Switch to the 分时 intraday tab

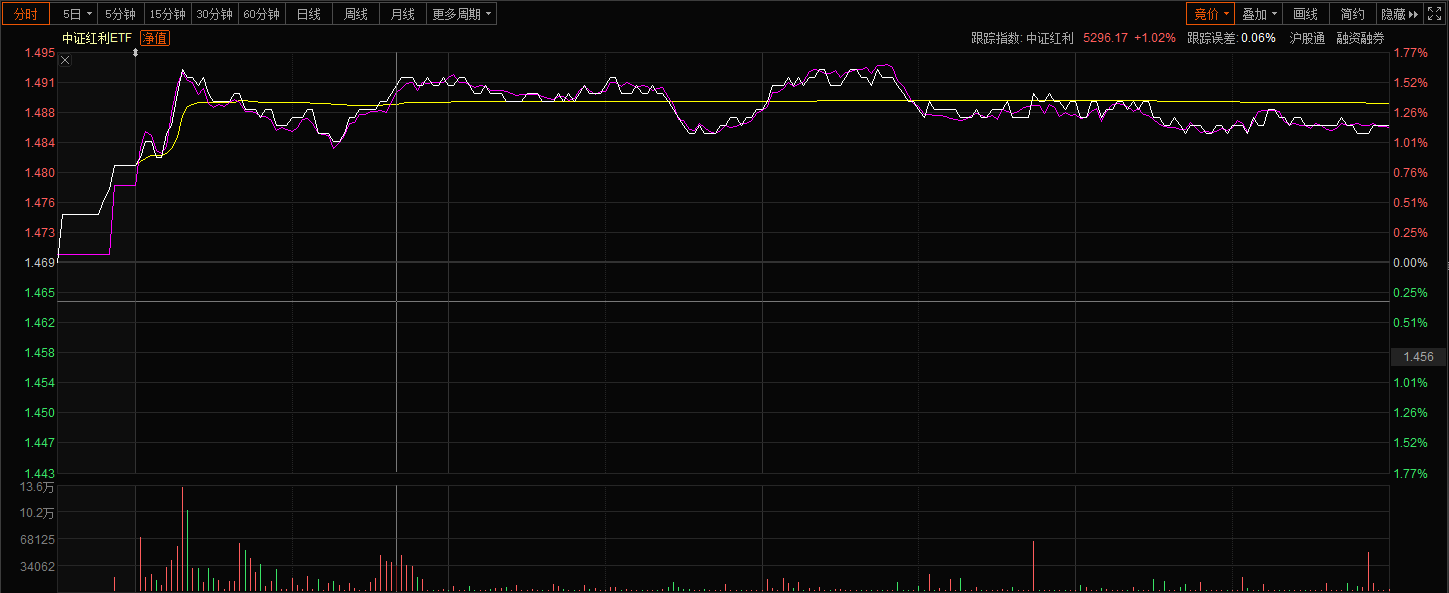25,14
